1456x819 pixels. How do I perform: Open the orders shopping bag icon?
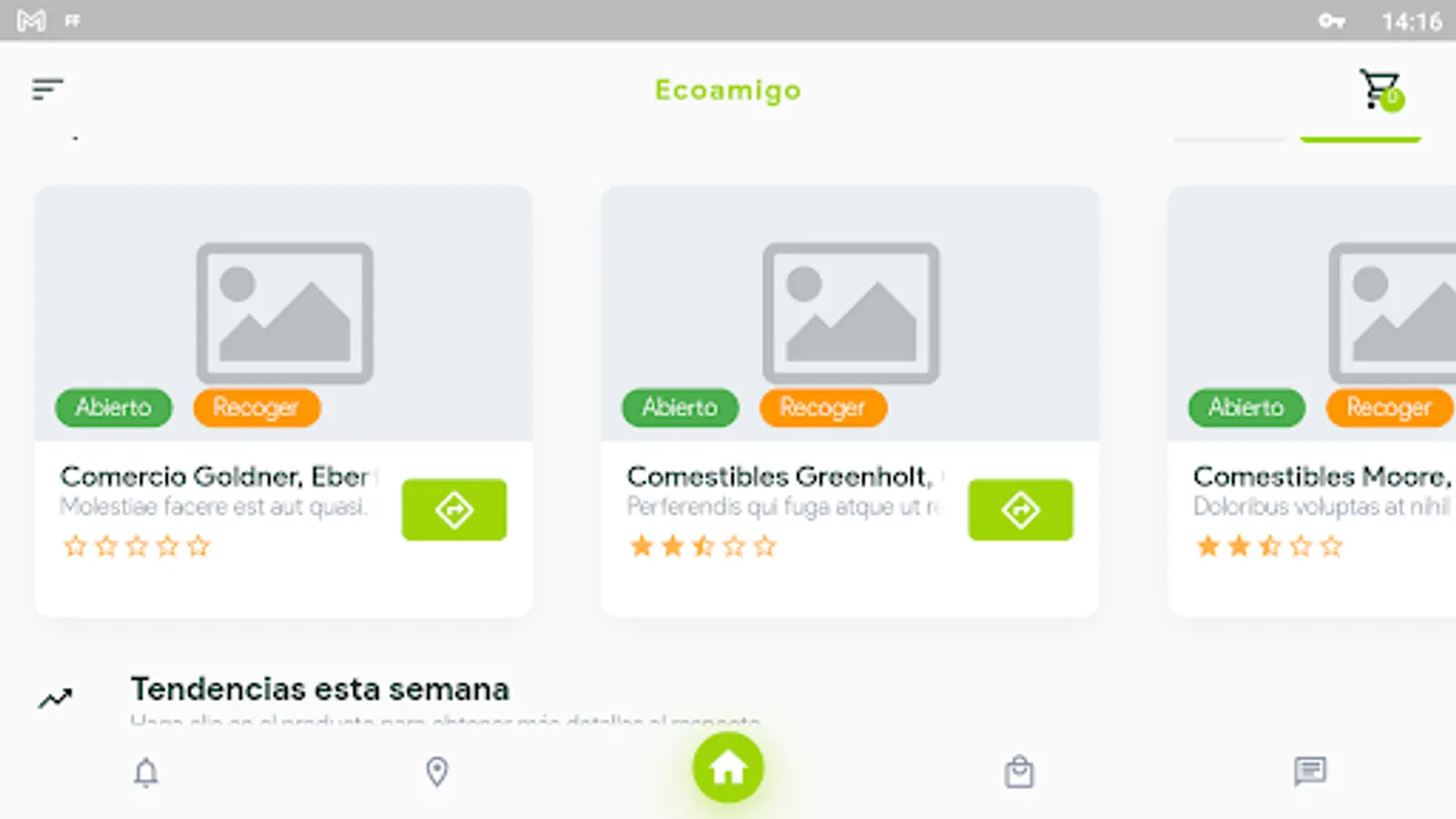tap(1019, 772)
